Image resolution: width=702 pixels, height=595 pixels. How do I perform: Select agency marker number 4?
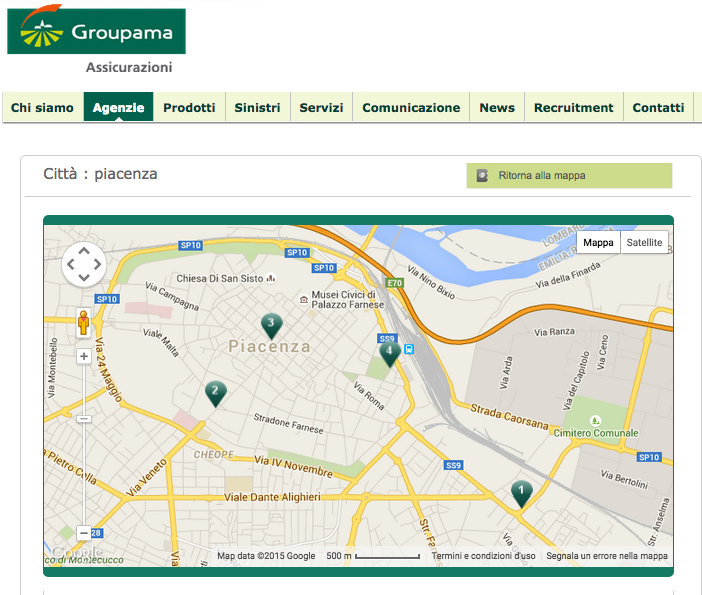click(x=390, y=355)
